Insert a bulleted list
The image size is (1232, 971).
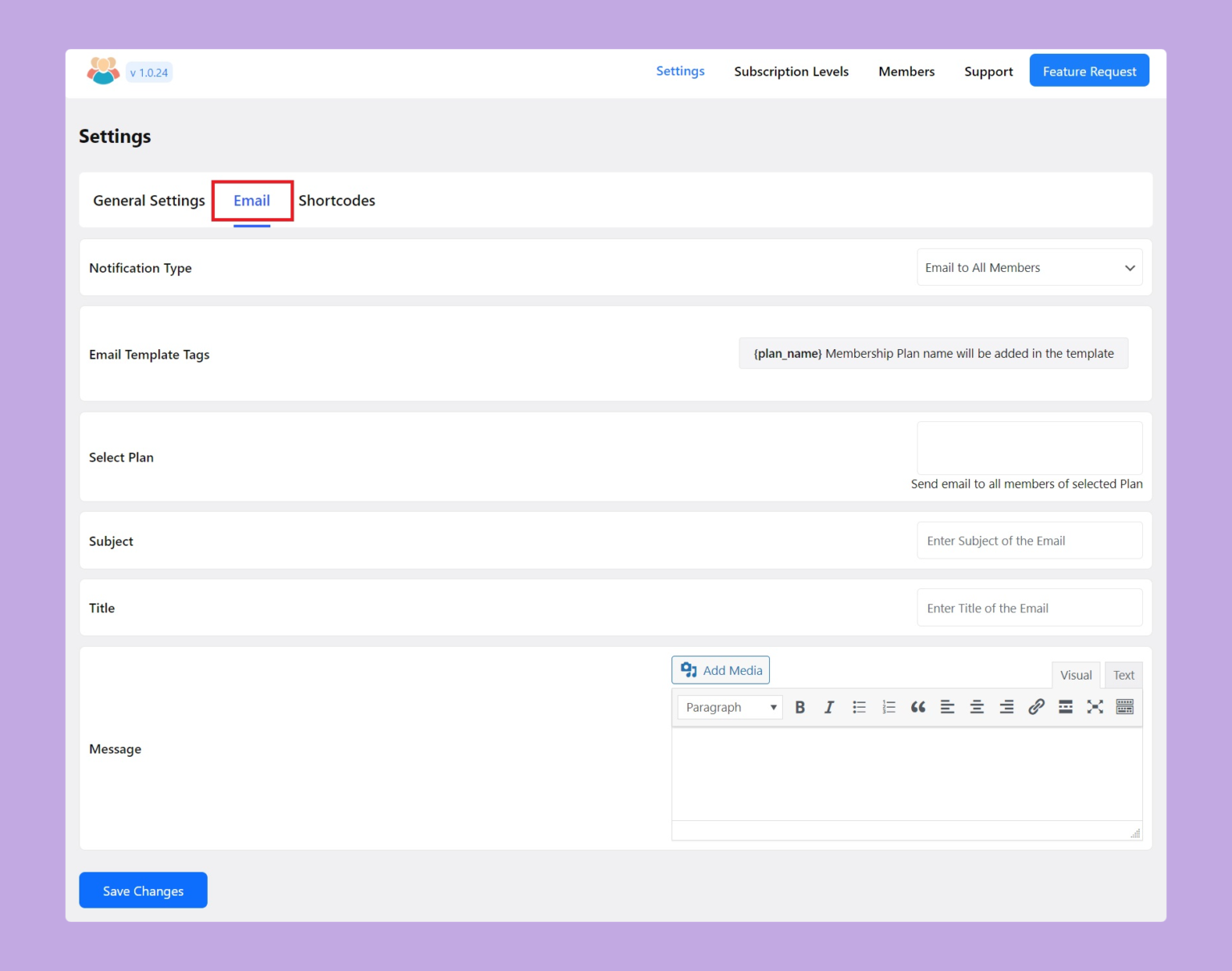pyautogui.click(x=859, y=707)
